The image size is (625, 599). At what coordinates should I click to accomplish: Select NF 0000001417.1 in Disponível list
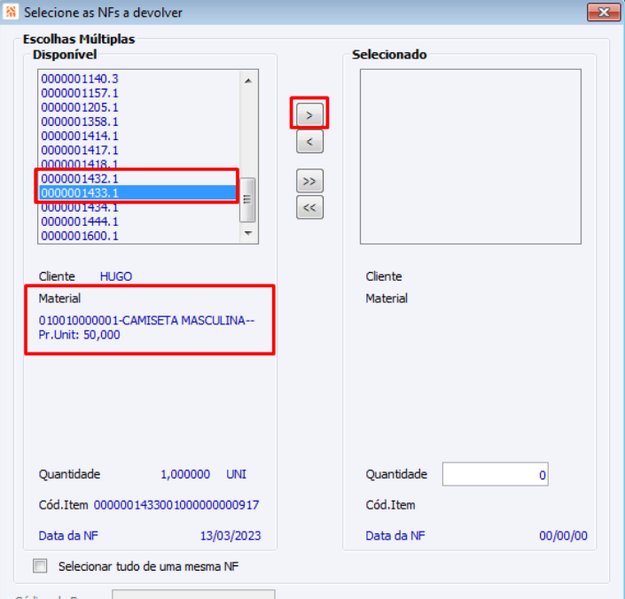[138, 151]
